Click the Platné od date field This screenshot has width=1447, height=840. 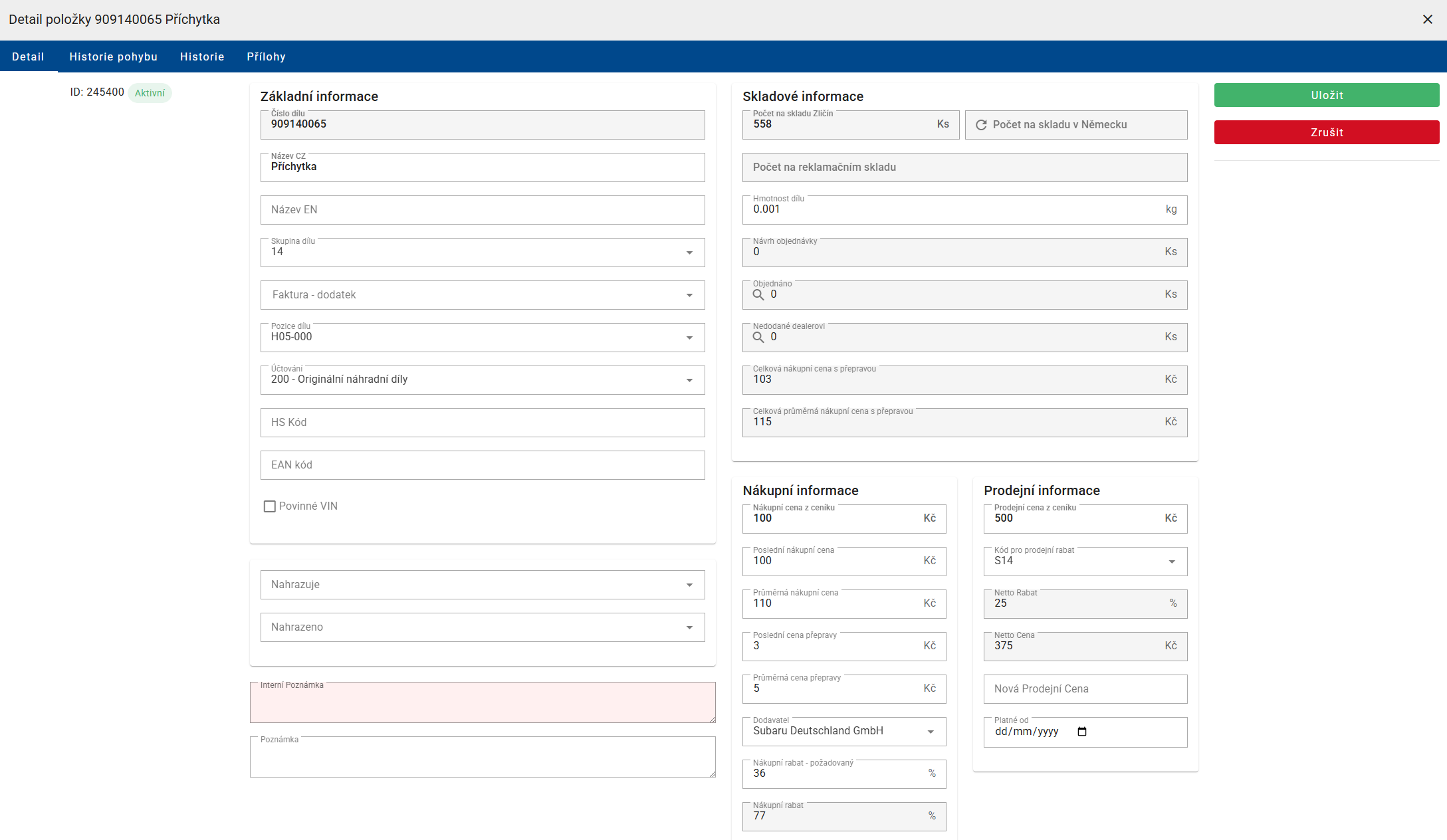coord(1085,732)
